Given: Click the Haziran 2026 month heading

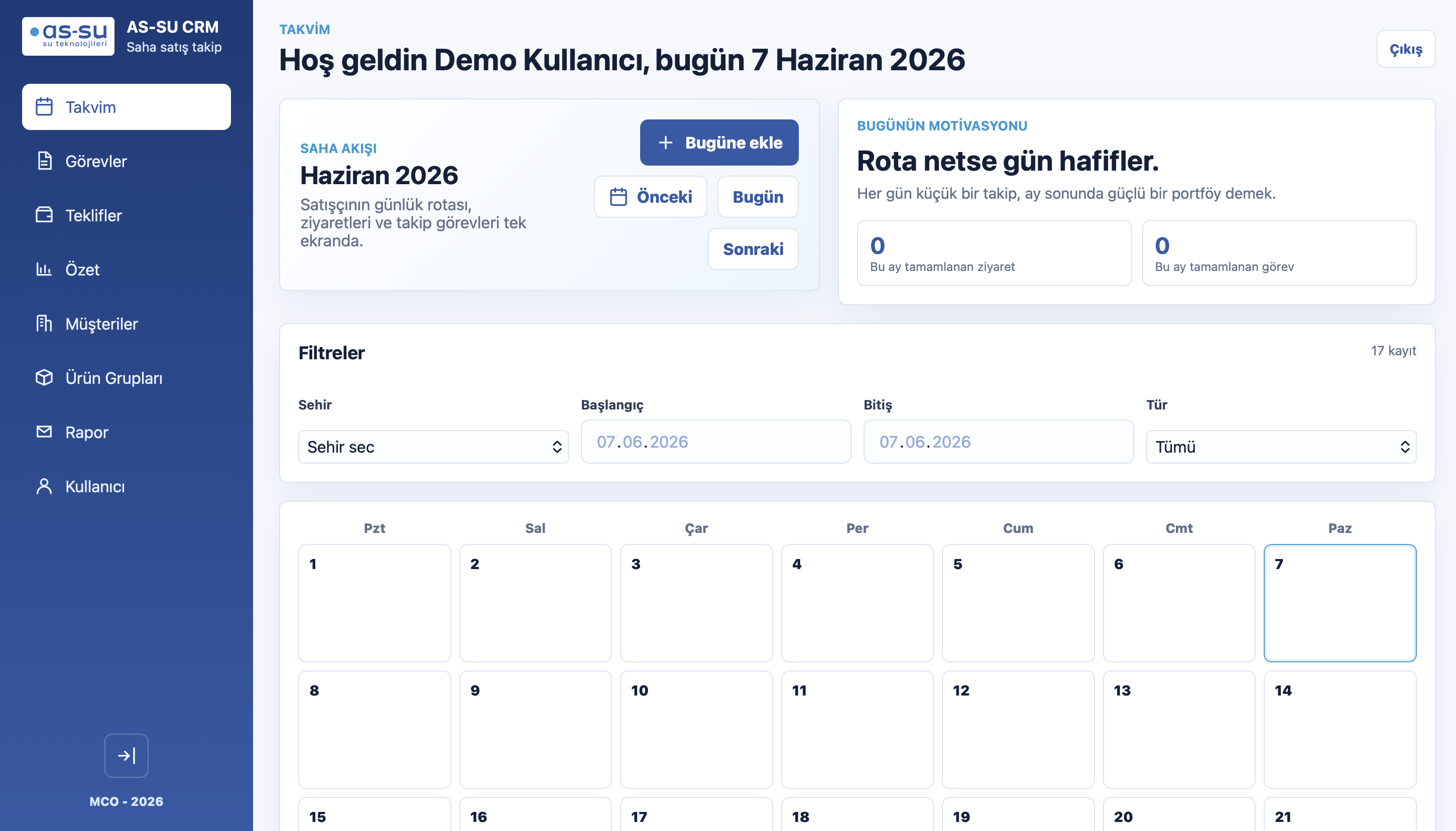Looking at the screenshot, I should 379,175.
